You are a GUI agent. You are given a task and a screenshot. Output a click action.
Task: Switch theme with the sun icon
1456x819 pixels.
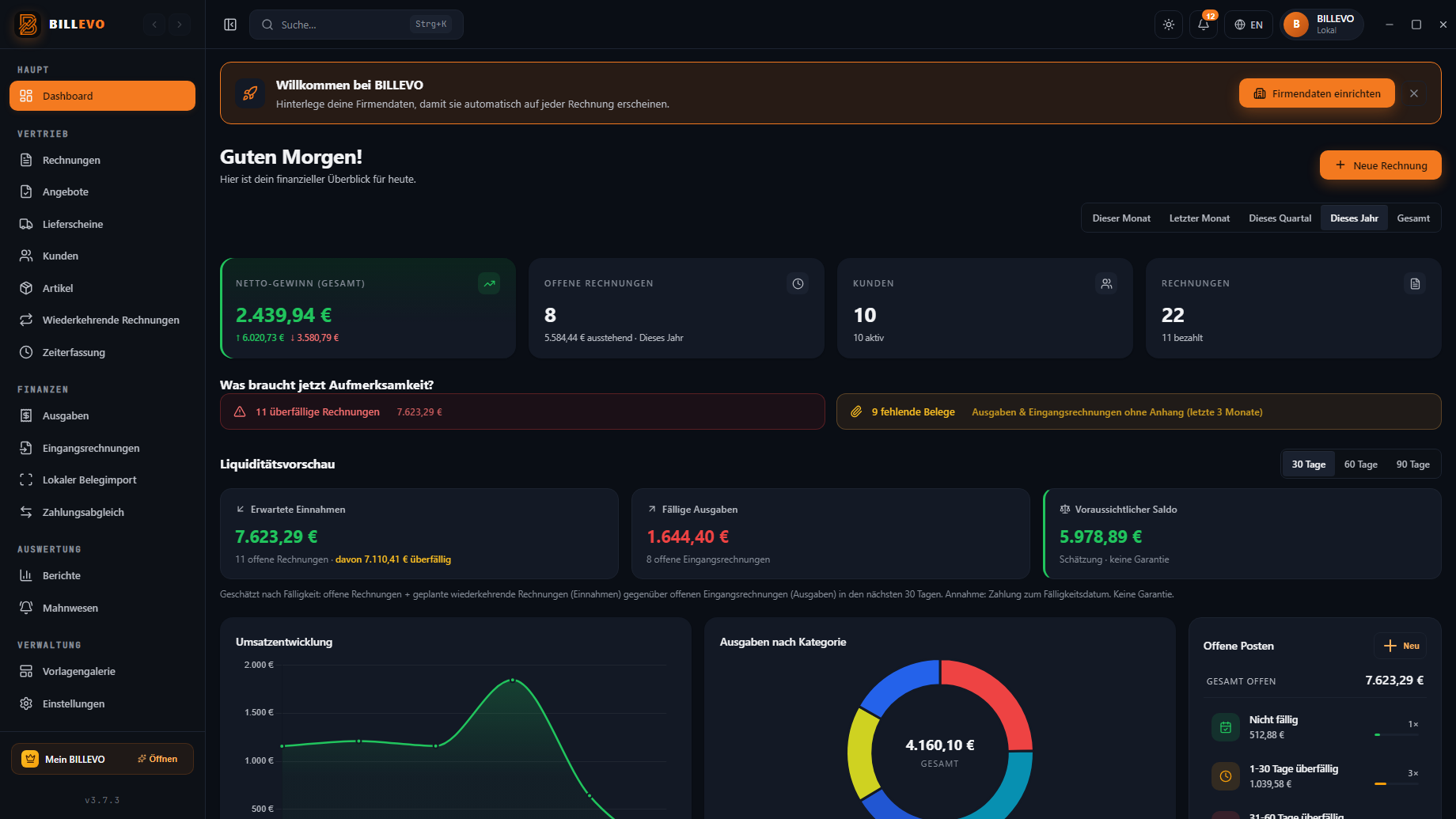coord(1169,25)
